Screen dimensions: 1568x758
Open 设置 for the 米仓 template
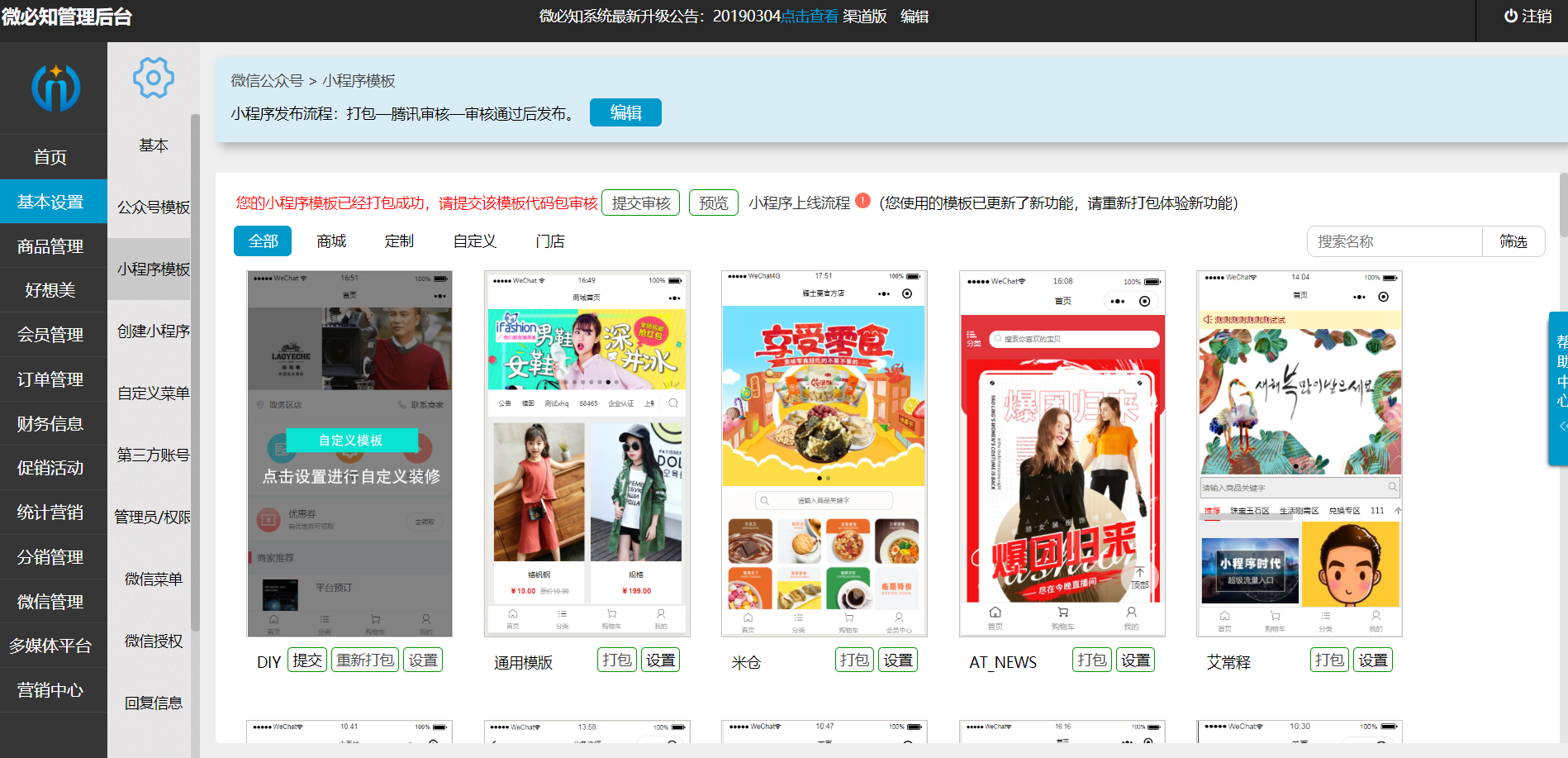(x=898, y=660)
